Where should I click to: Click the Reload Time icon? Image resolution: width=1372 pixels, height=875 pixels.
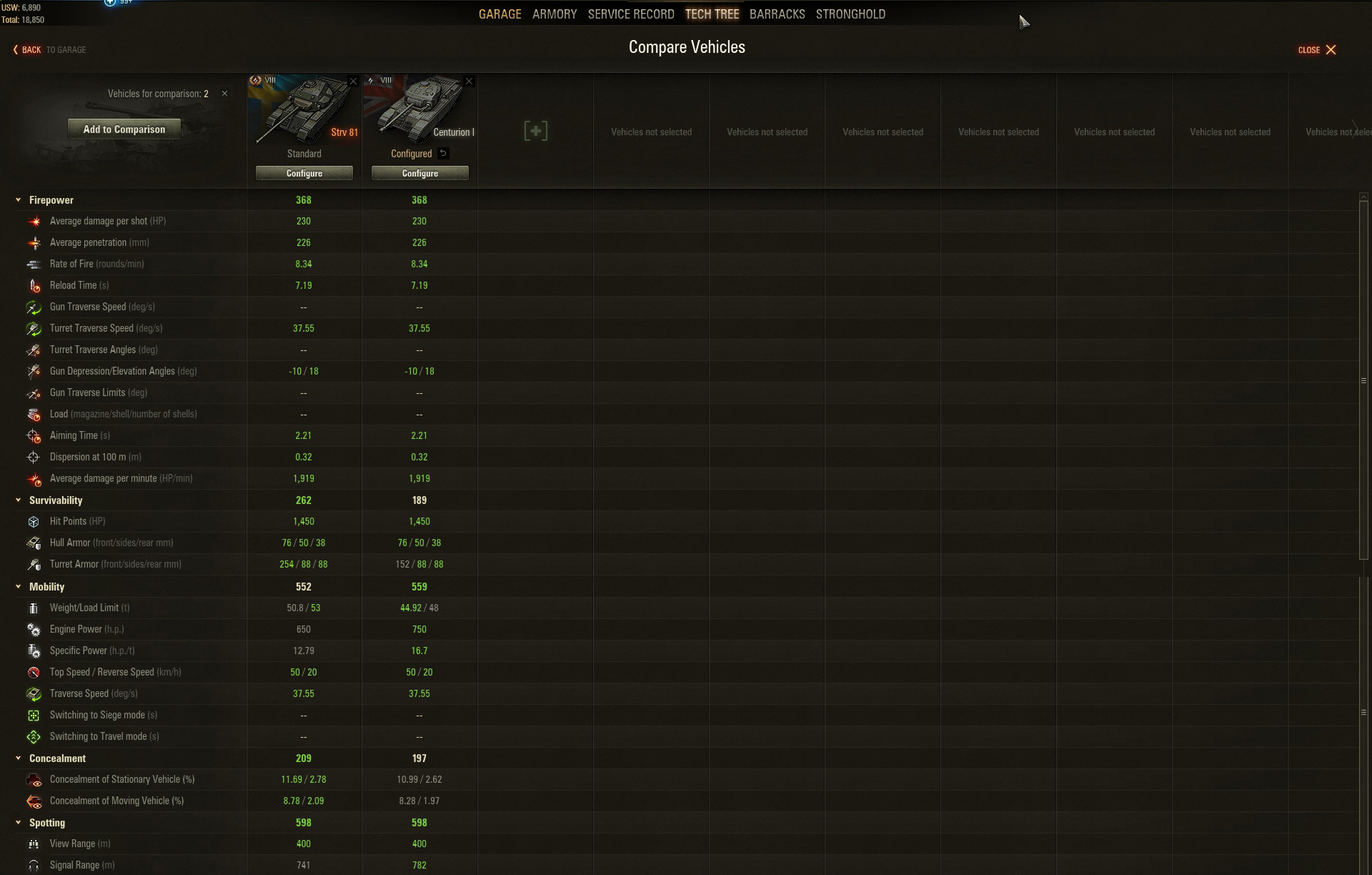(34, 286)
